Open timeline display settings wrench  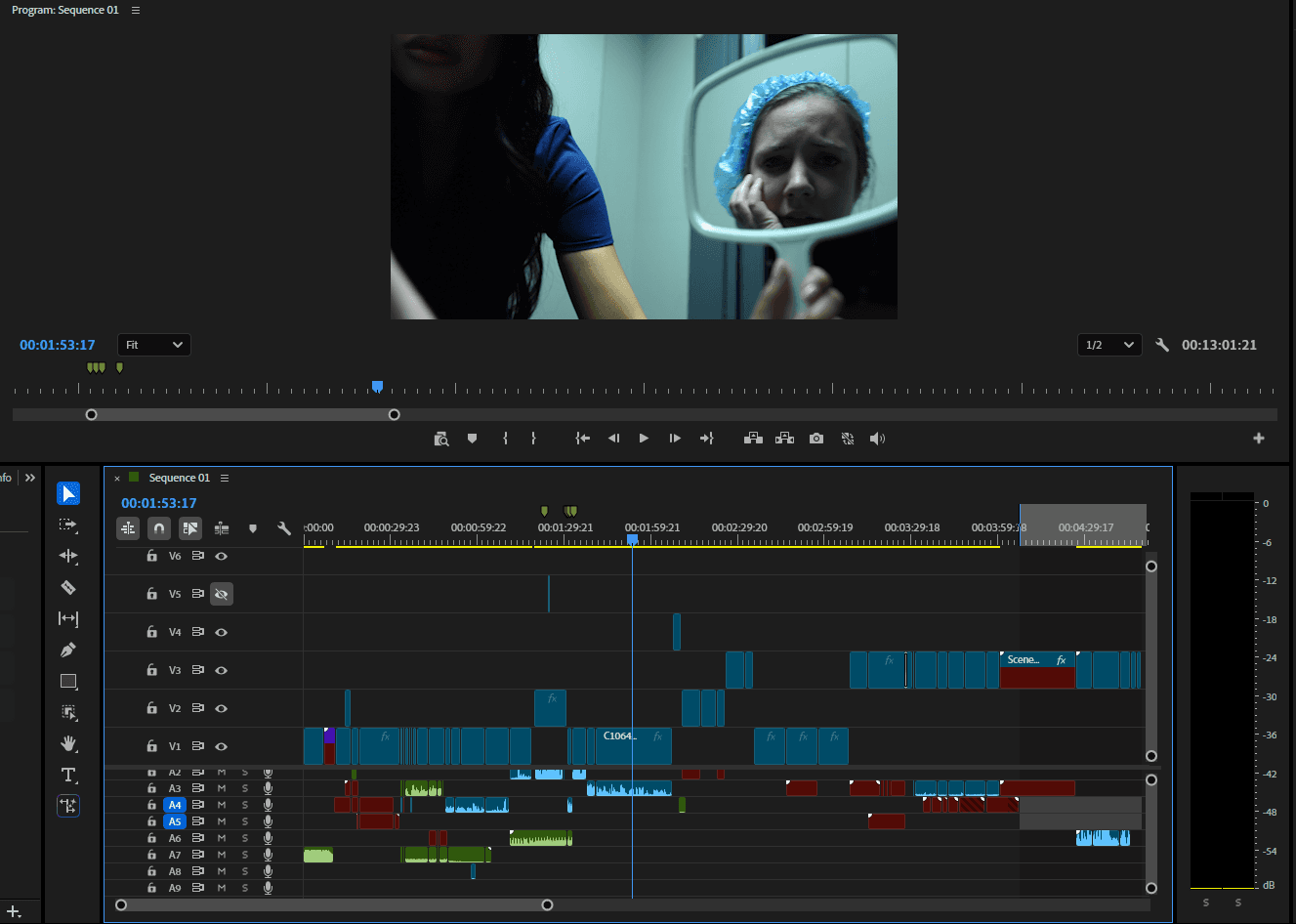pos(284,528)
